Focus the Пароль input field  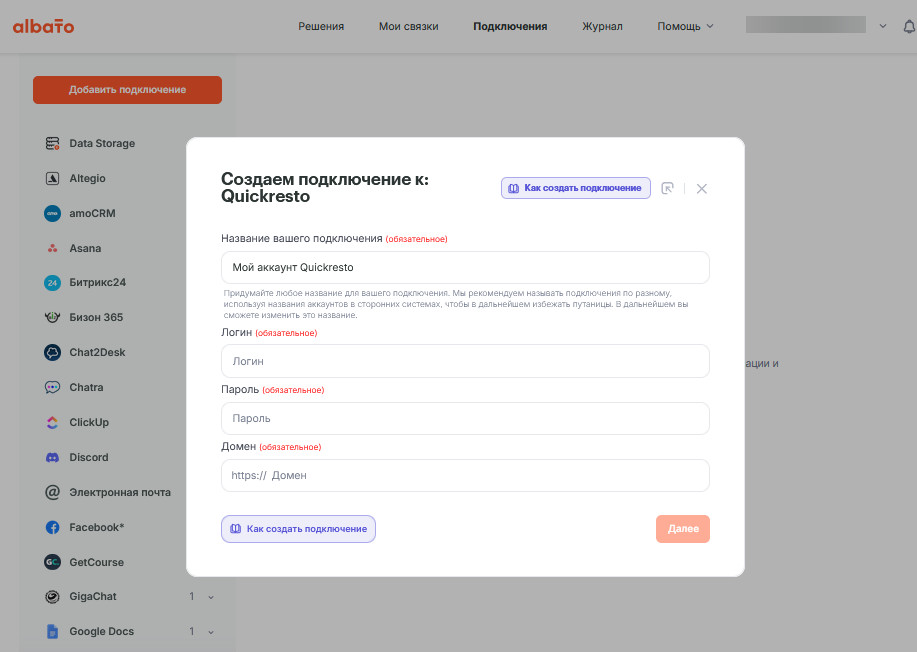coord(465,418)
